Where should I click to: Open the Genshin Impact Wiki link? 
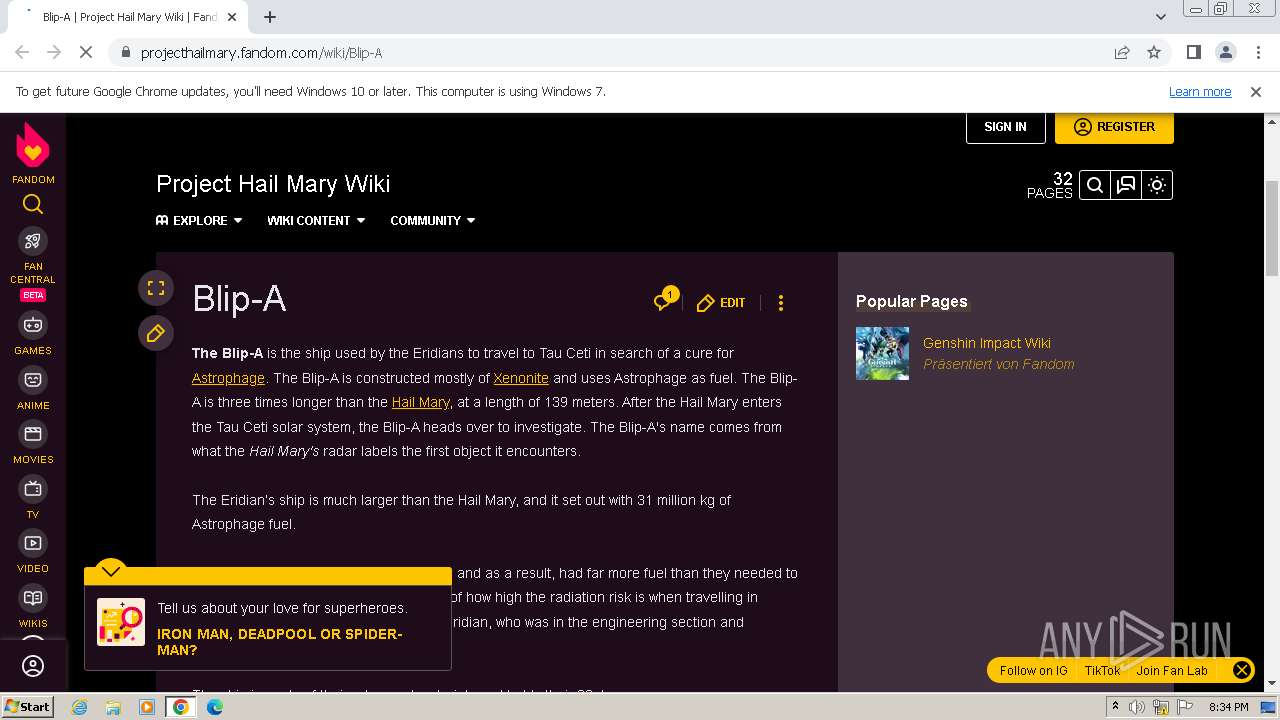(x=987, y=343)
